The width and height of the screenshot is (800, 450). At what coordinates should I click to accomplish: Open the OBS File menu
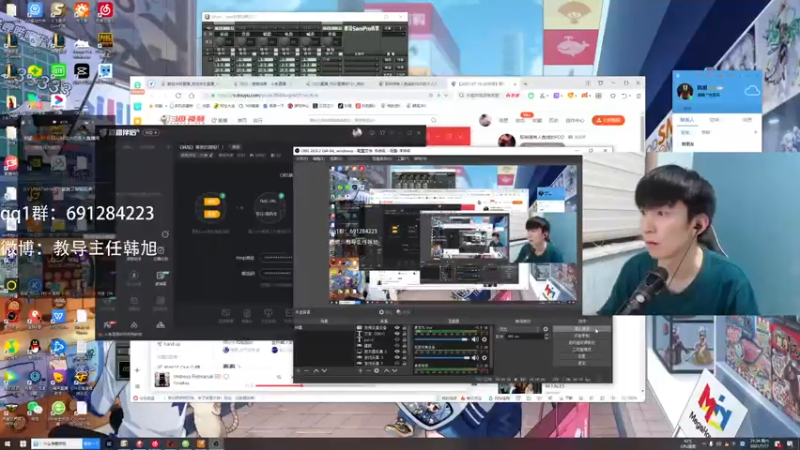click(x=302, y=159)
